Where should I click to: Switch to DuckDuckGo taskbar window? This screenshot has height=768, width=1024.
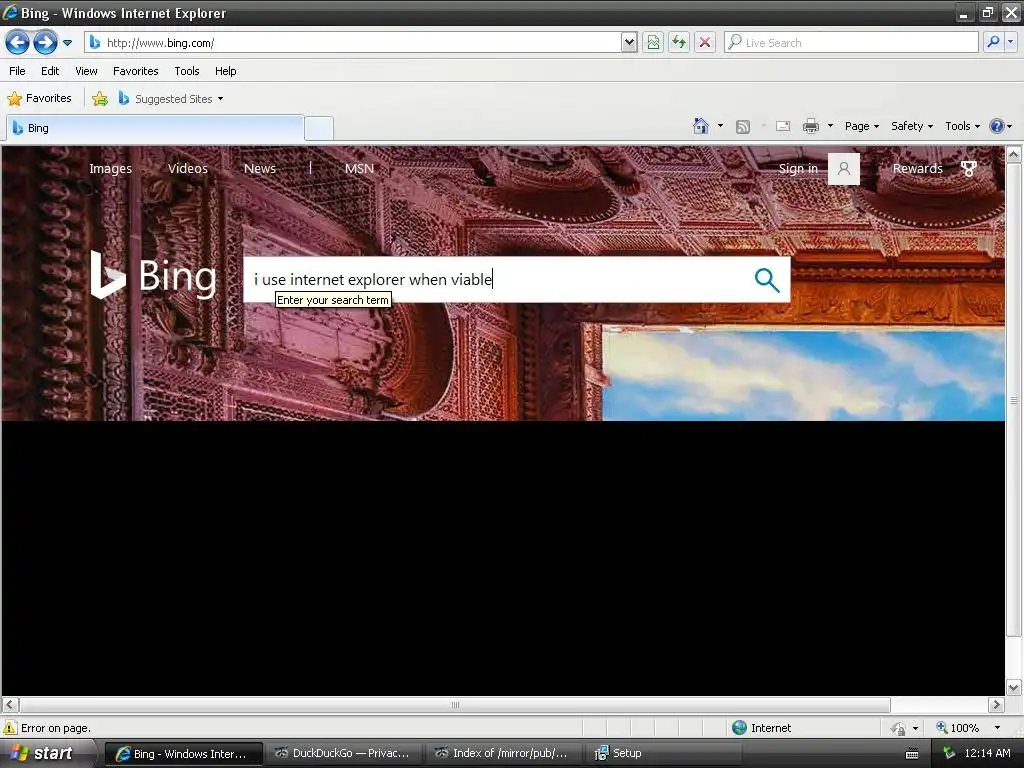pyautogui.click(x=343, y=754)
